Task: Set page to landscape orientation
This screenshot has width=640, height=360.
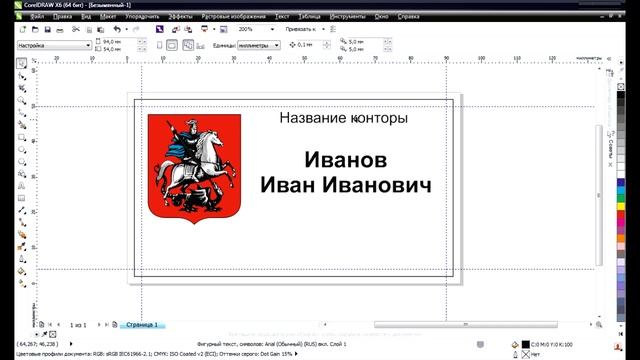Action: coord(172,45)
